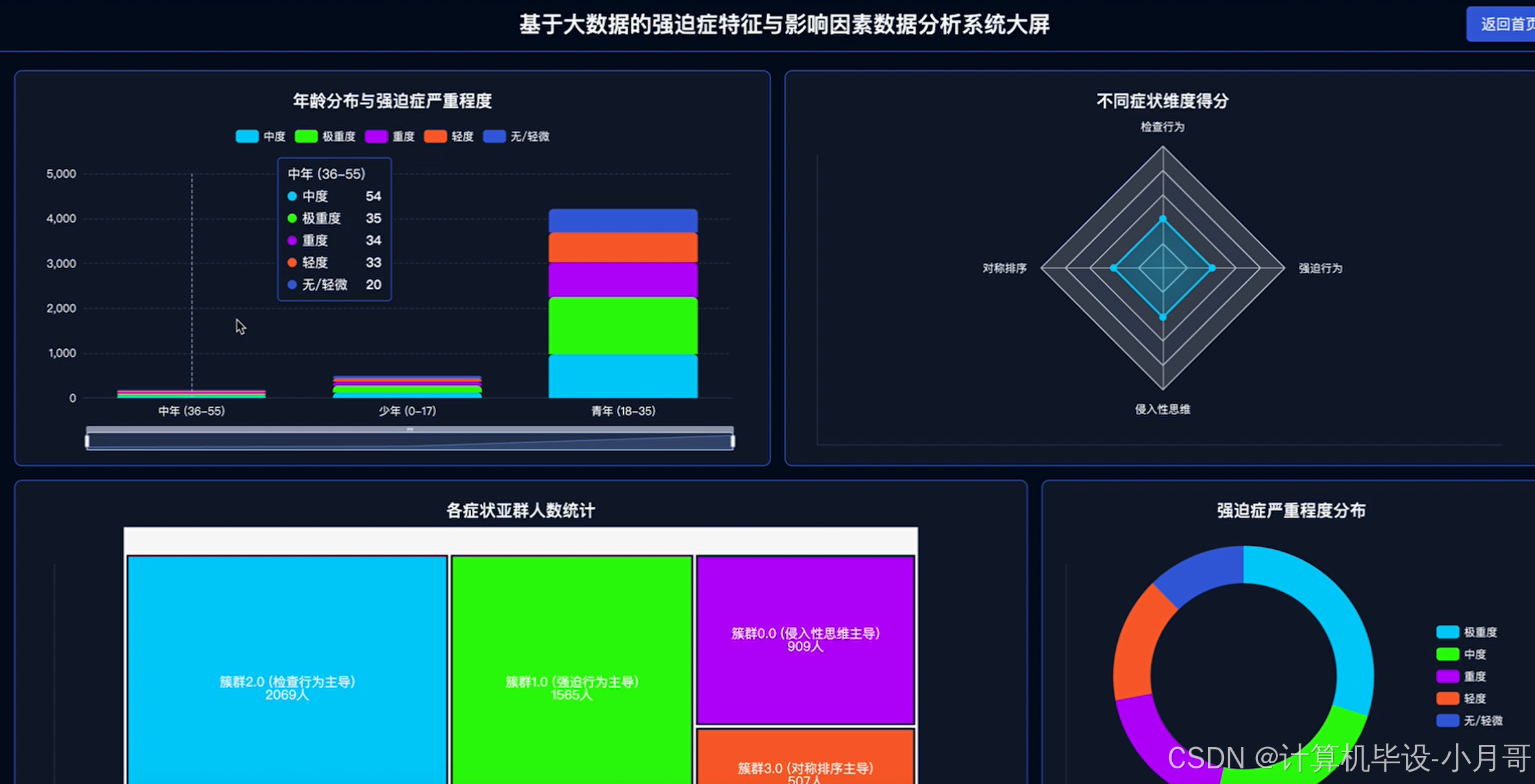Screen dimensions: 1535x784
Task: Hide the 极重度 series via legend
Action: point(325,136)
